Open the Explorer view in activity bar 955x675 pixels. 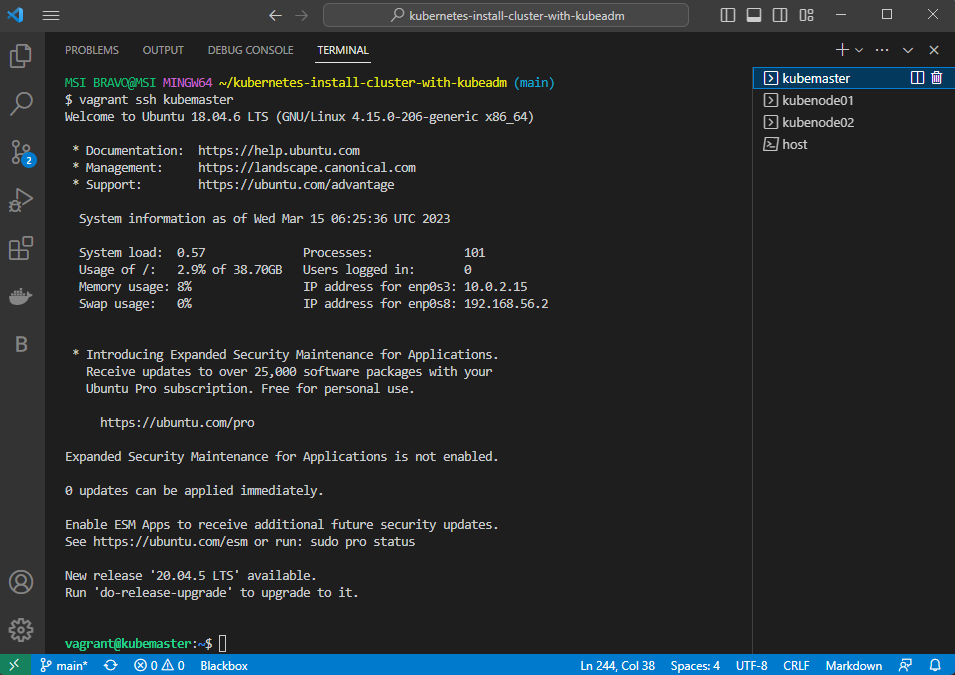(x=21, y=56)
